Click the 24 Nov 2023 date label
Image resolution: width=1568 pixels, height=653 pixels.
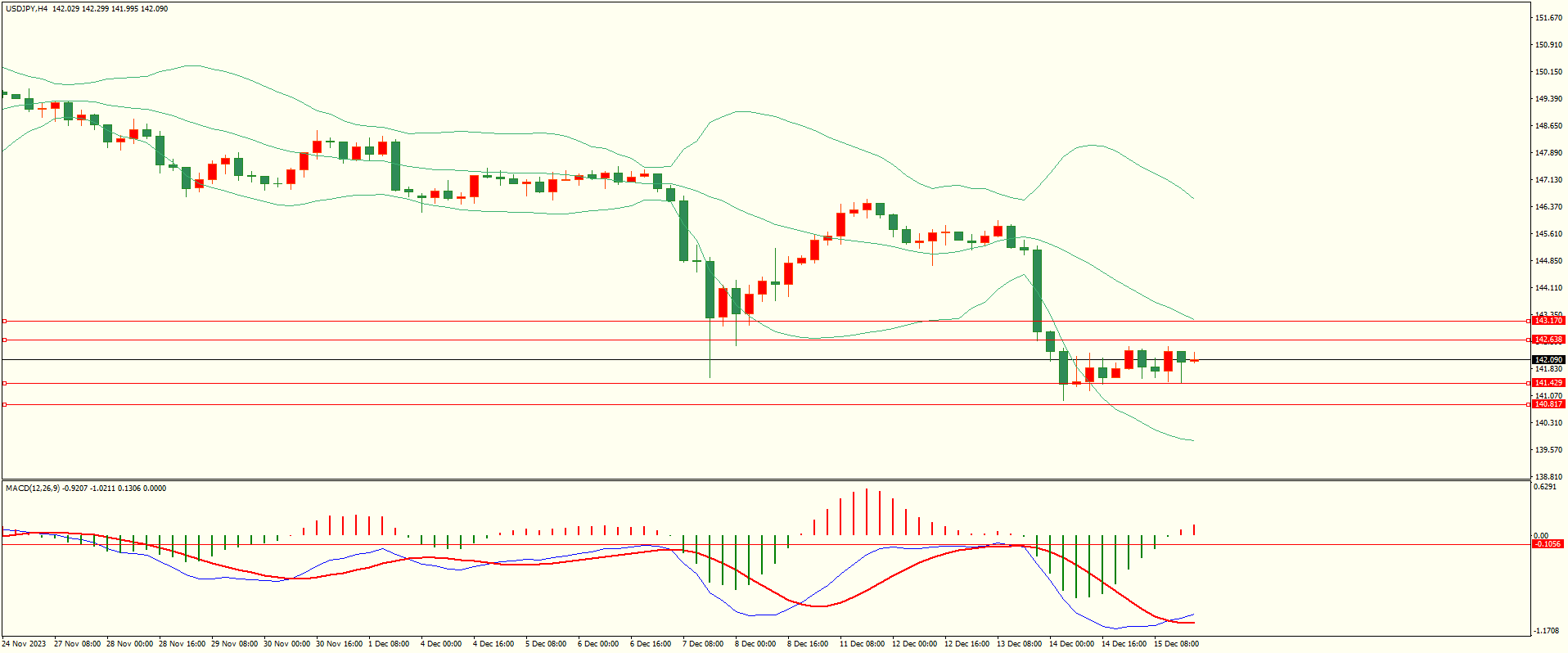coord(24,644)
